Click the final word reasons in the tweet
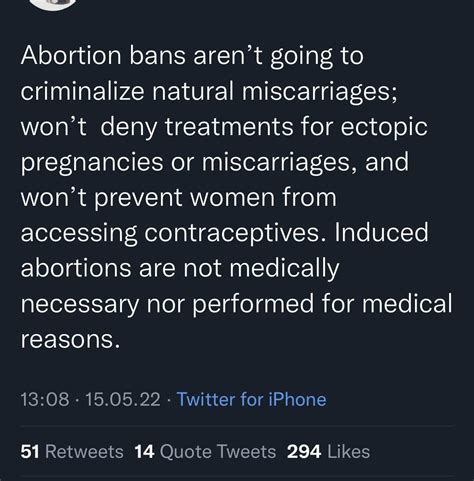Viewport: 474px width, 481px height. click(70, 340)
